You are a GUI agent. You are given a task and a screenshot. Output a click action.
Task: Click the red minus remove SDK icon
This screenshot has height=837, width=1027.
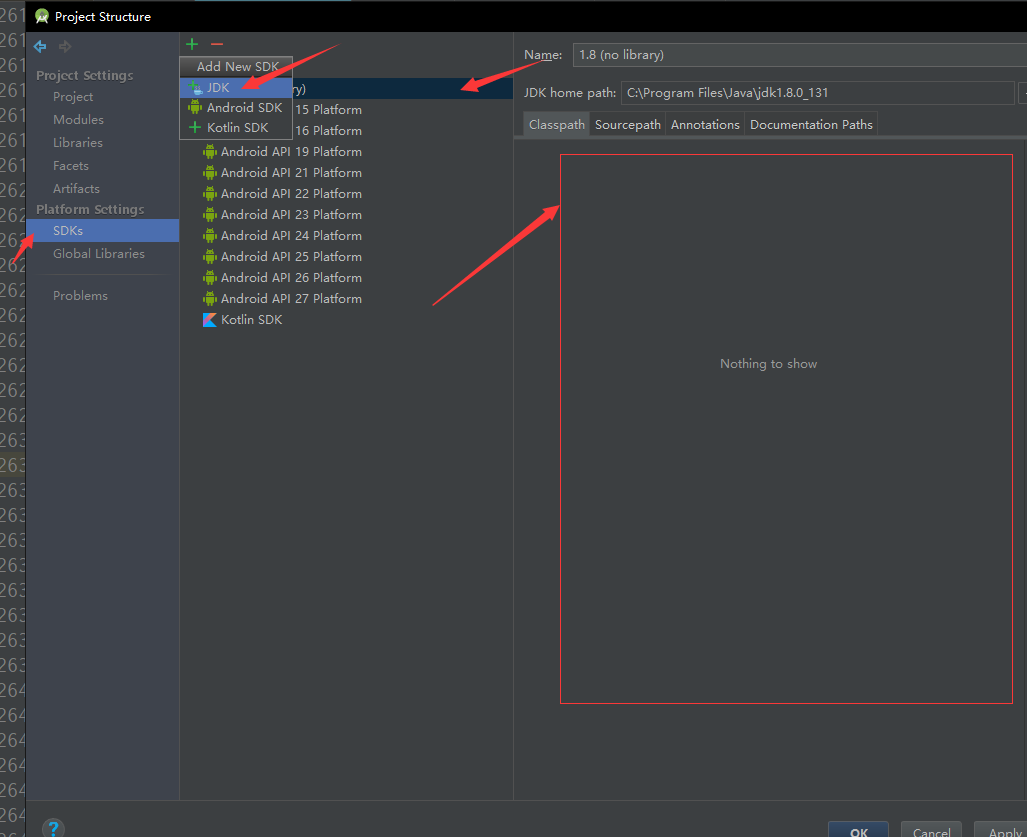coord(217,44)
